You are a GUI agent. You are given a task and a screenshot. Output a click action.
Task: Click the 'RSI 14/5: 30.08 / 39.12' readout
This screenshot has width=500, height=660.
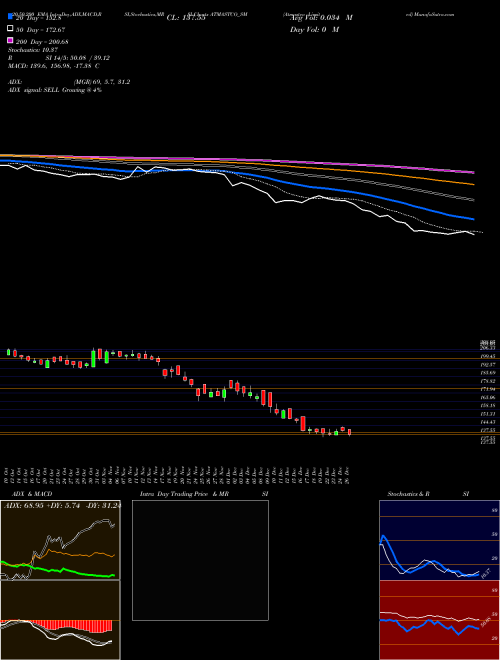59,58
